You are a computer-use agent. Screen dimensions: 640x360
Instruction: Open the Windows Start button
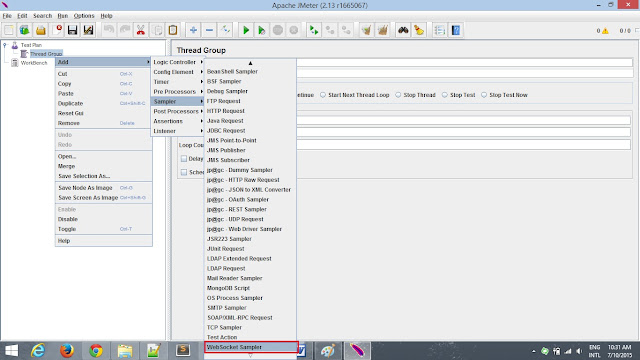click(11, 351)
